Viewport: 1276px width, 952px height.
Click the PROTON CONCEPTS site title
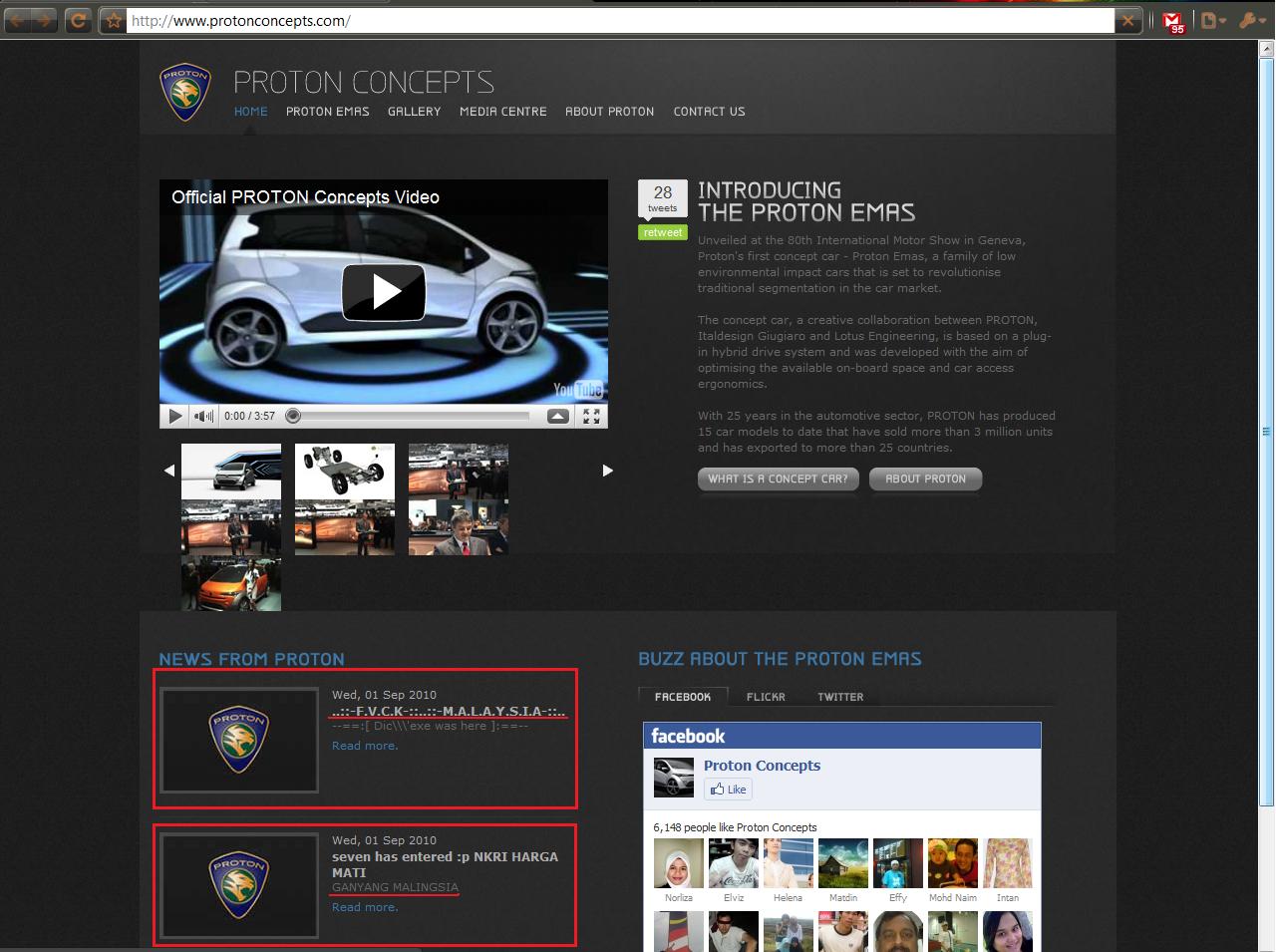click(364, 82)
